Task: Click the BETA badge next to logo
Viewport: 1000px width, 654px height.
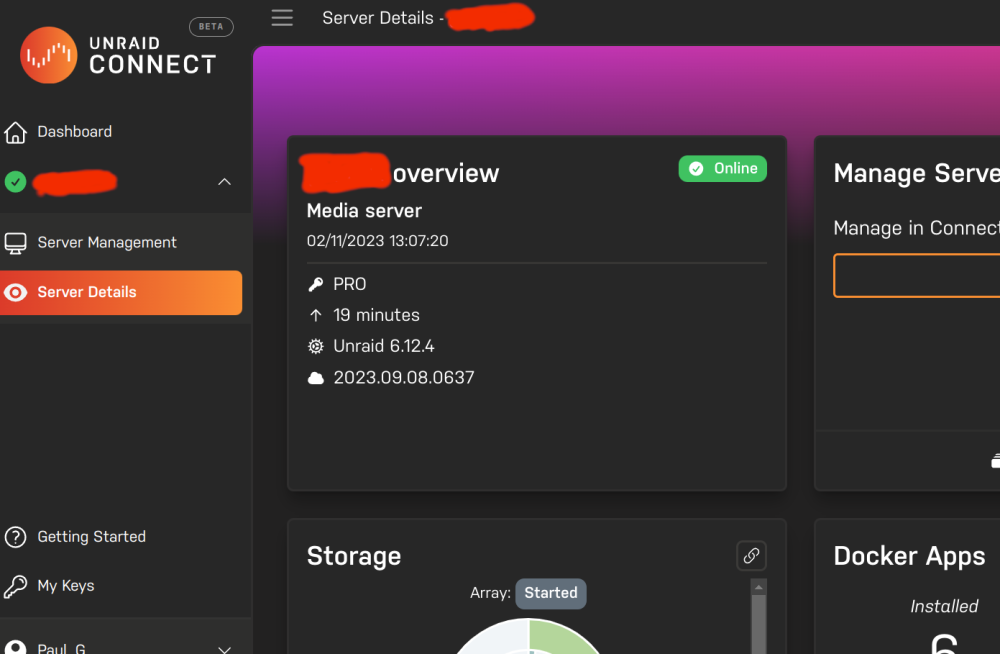Action: tap(211, 27)
